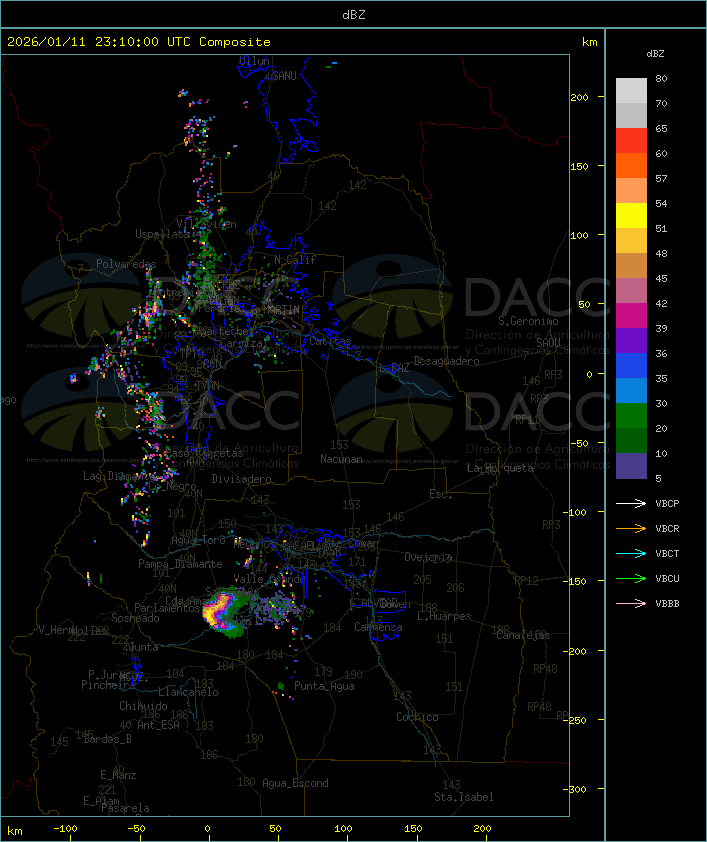This screenshot has height=842, width=707.
Task: Click the orange VBCR arrow icon
Action: click(x=631, y=529)
